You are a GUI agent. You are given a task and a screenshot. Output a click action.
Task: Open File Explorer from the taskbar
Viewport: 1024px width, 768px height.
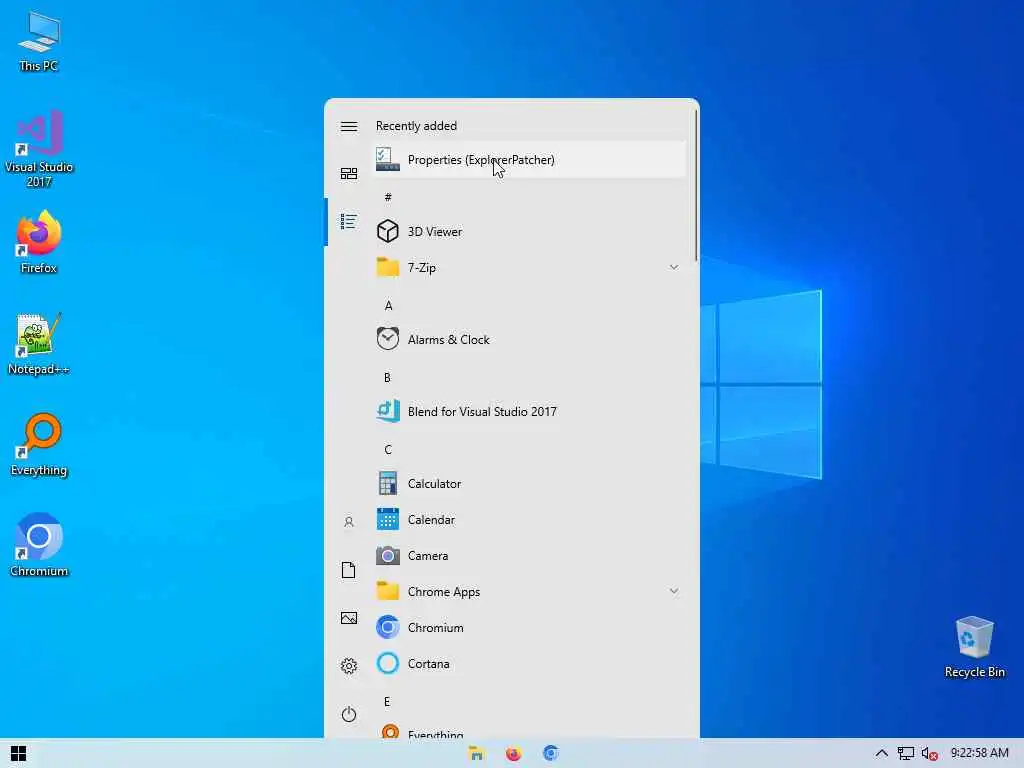click(476, 754)
